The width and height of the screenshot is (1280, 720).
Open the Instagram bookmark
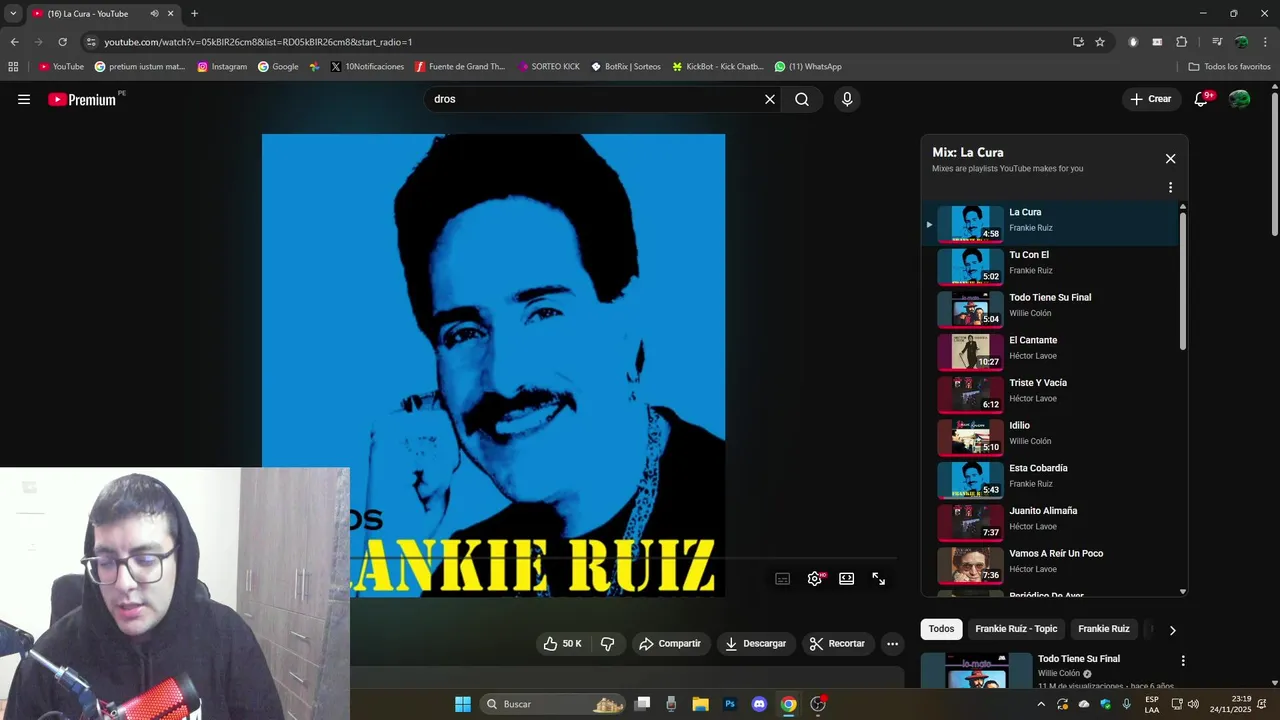pyautogui.click(x=222, y=67)
